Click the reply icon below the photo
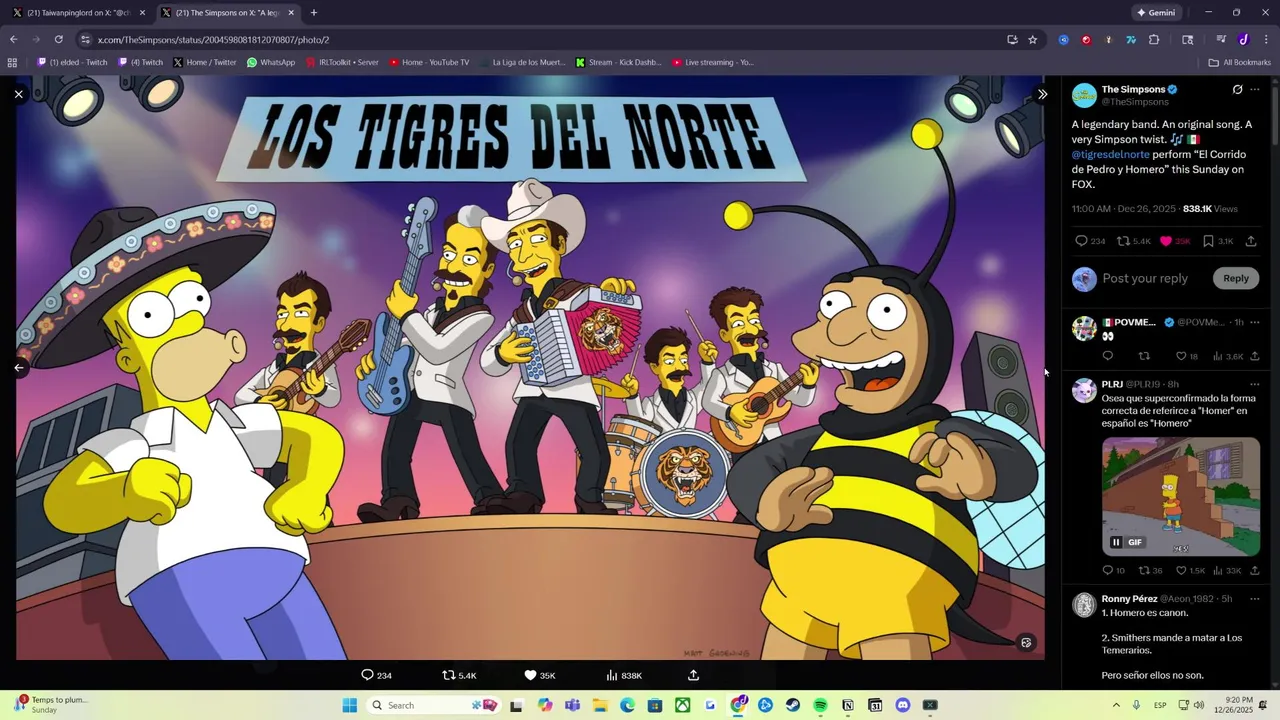1280x720 pixels. 367,675
